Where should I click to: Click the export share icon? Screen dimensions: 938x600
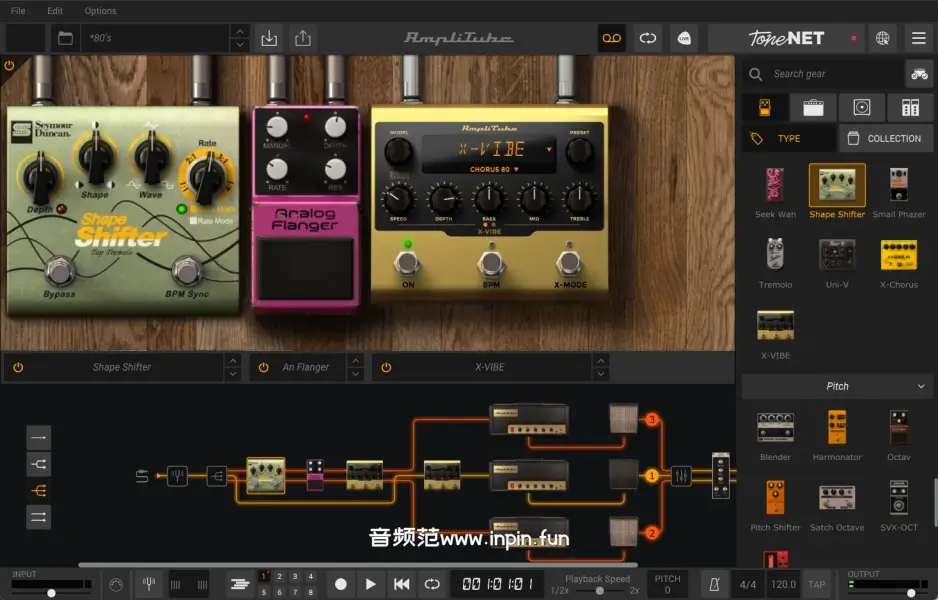click(x=303, y=38)
